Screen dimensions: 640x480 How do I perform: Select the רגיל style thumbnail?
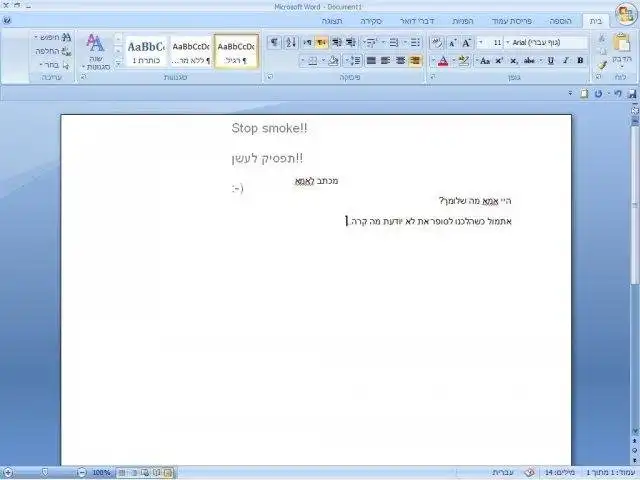click(x=236, y=52)
